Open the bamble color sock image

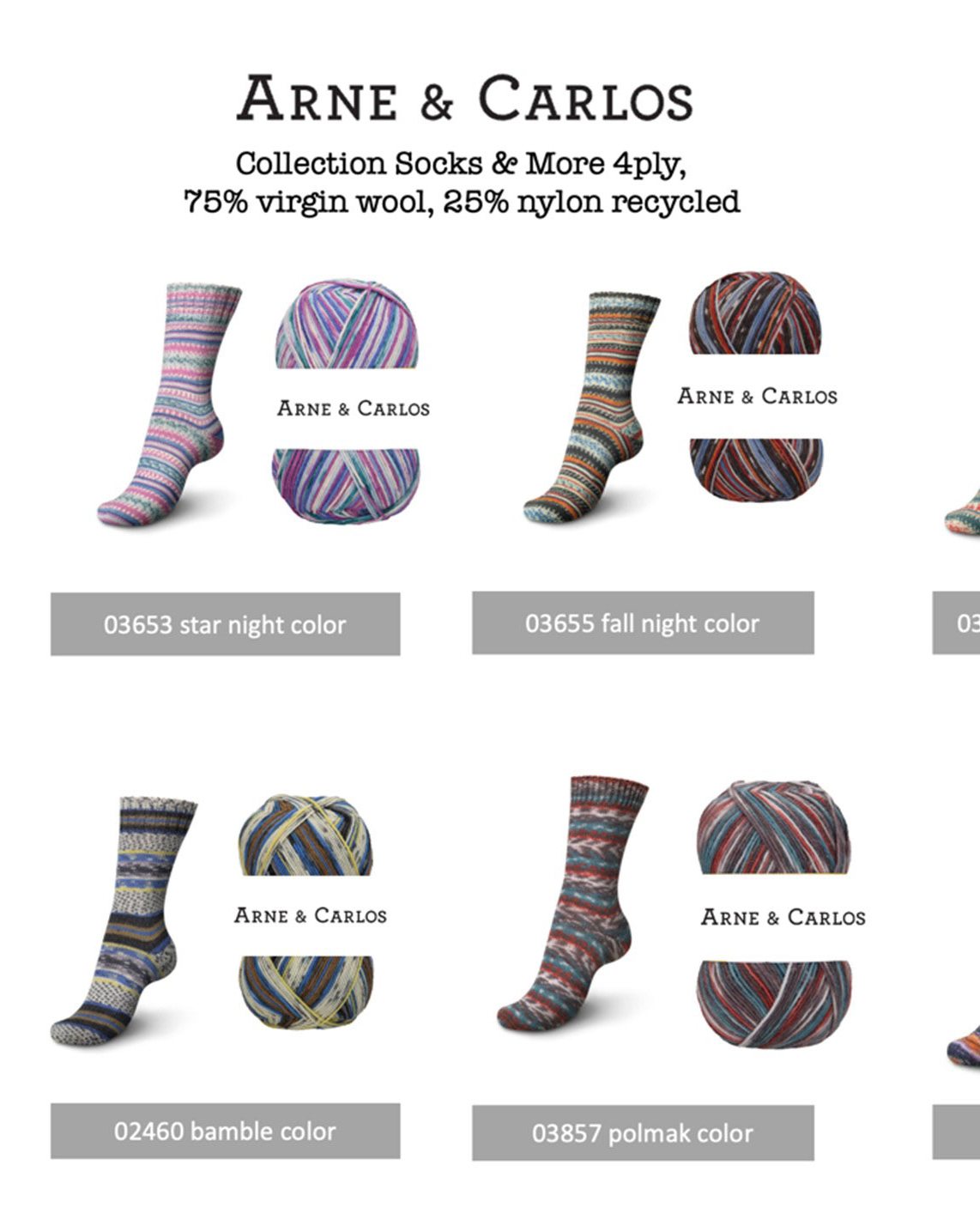pos(123,920)
